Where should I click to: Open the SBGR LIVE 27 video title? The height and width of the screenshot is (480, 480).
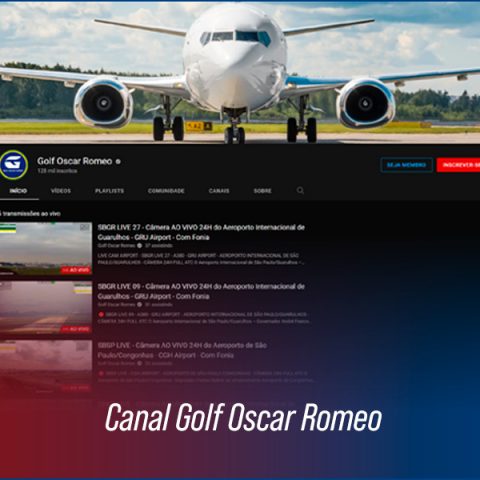pyautogui.click(x=201, y=232)
